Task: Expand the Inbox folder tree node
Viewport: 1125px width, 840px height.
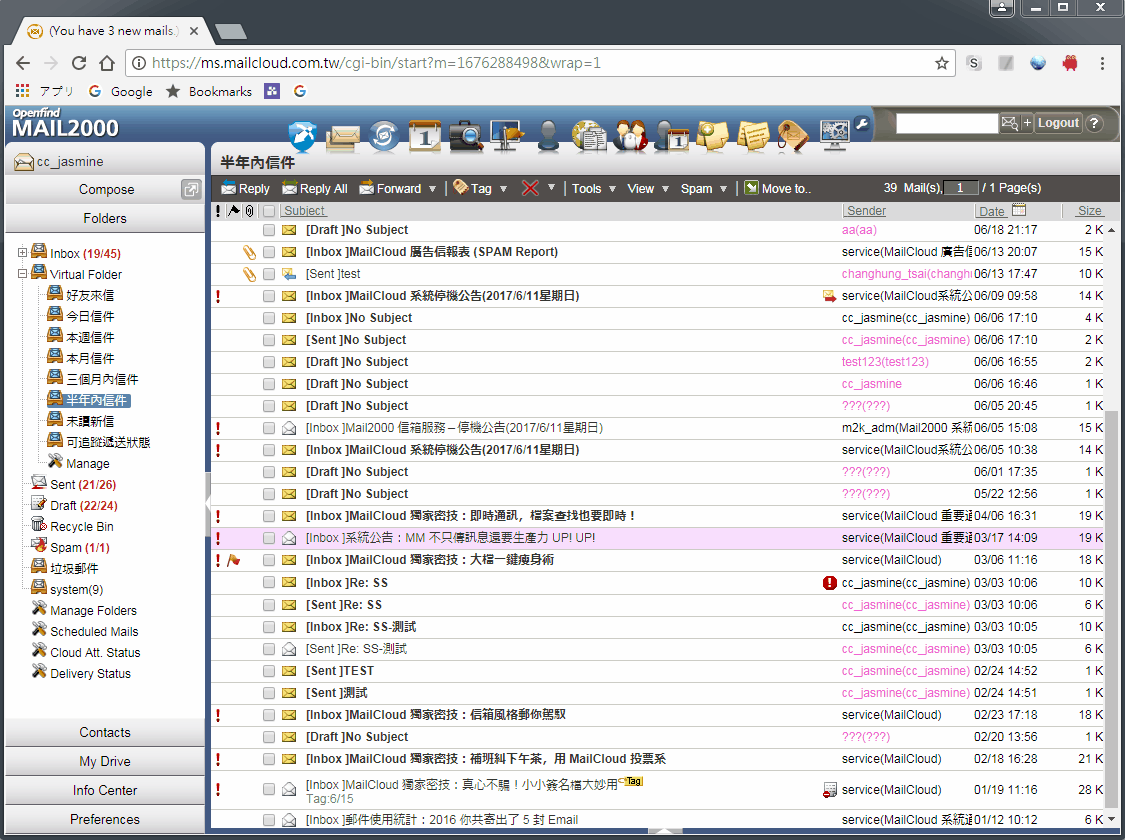Action: (x=22, y=253)
